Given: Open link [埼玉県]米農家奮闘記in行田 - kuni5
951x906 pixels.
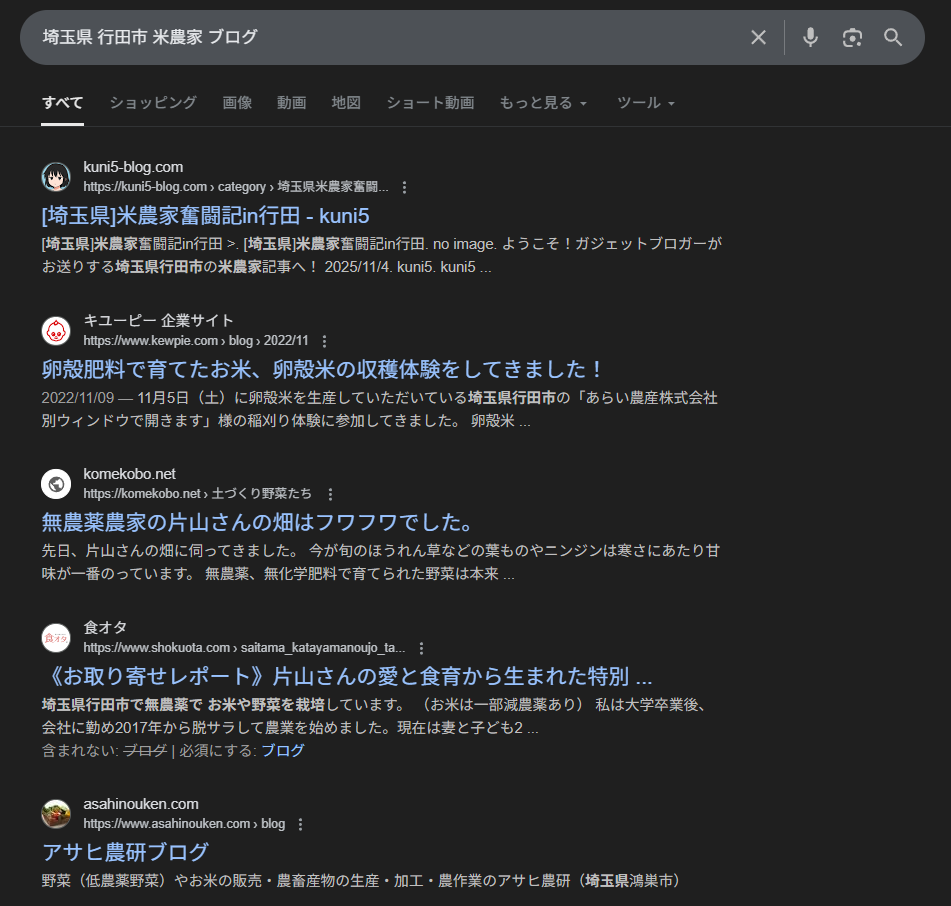Looking at the screenshot, I should (206, 216).
